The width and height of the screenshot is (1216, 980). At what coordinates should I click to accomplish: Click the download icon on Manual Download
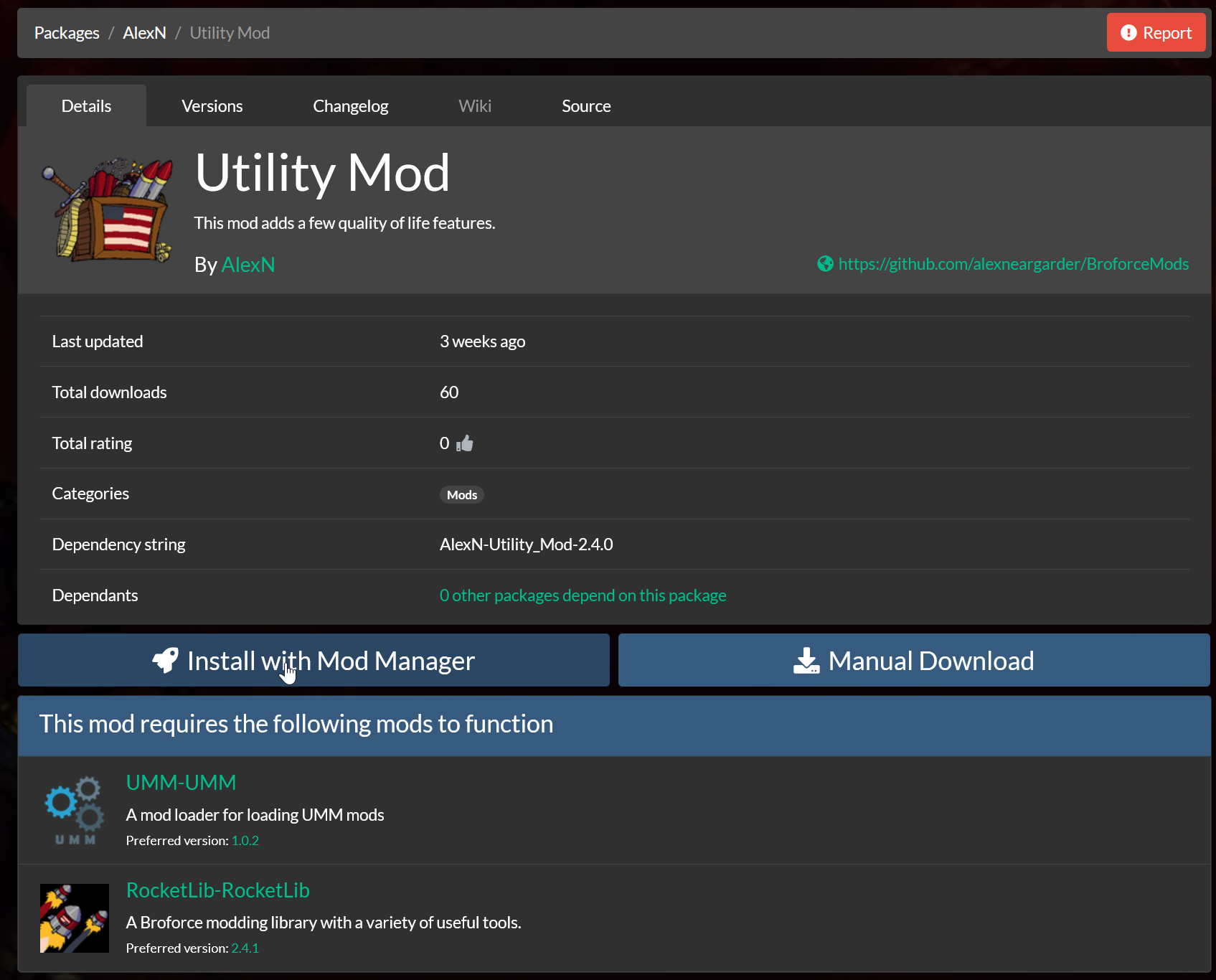(x=806, y=660)
